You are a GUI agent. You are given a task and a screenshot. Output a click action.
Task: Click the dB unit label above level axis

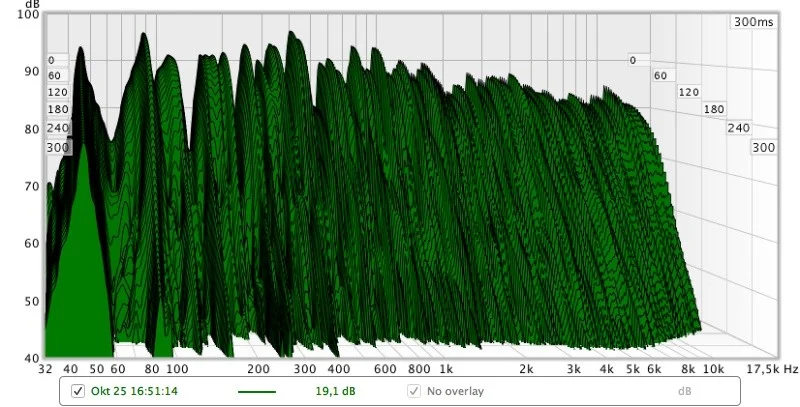pyautogui.click(x=32, y=4)
